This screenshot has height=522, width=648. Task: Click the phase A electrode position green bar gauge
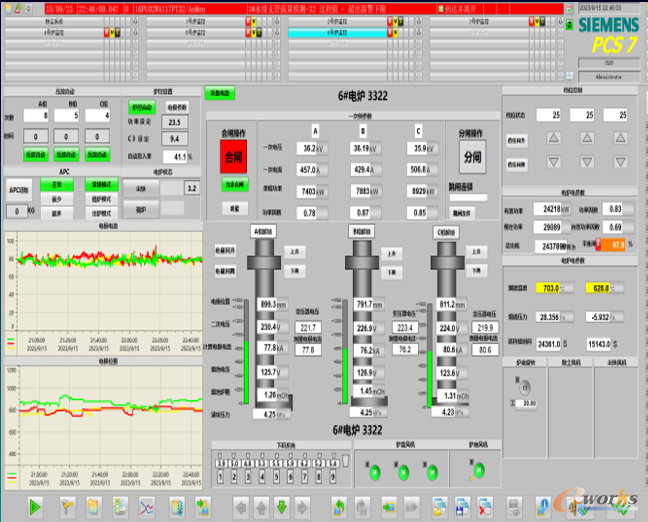click(246, 352)
